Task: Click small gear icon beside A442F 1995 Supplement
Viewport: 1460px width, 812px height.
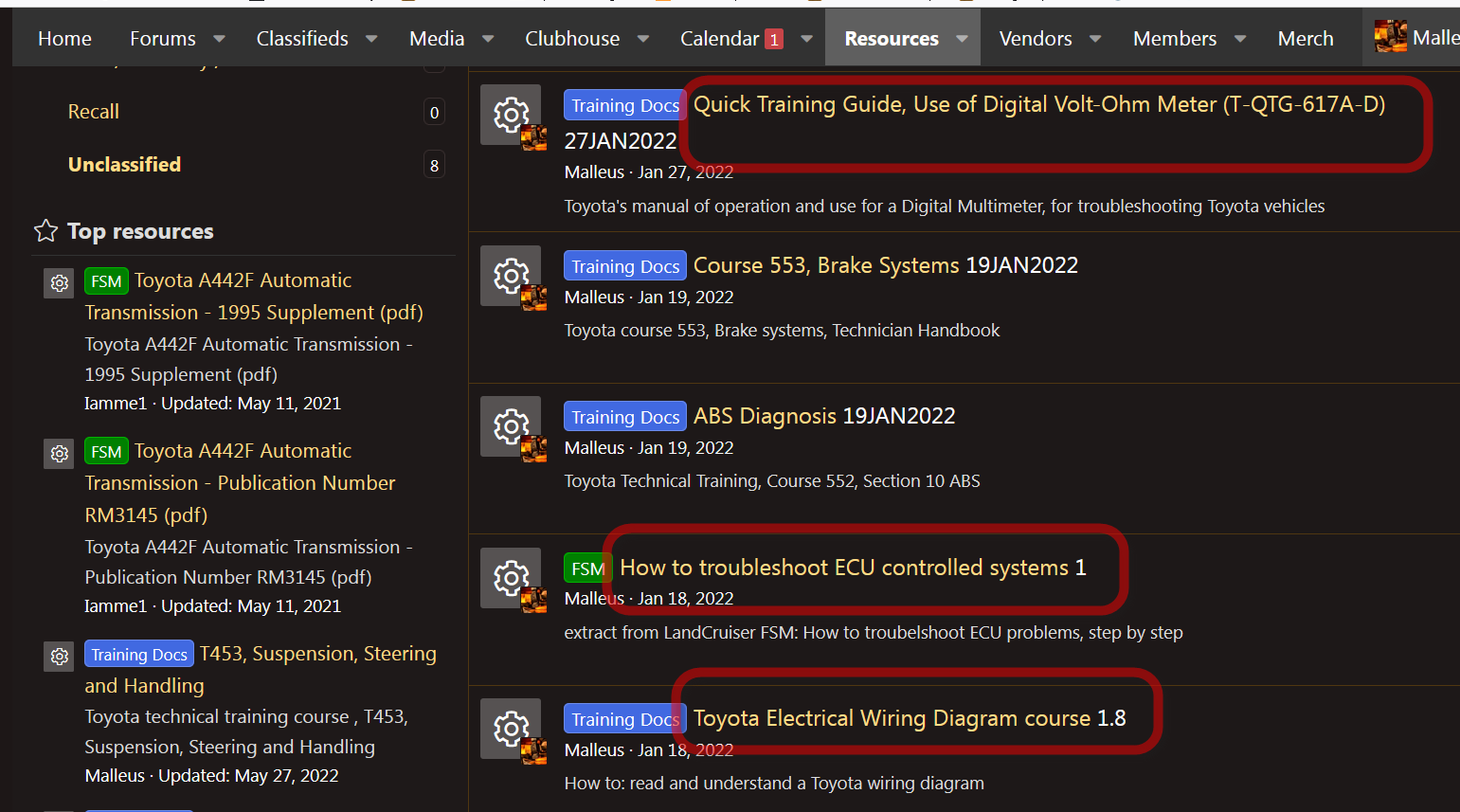Action: click(60, 283)
